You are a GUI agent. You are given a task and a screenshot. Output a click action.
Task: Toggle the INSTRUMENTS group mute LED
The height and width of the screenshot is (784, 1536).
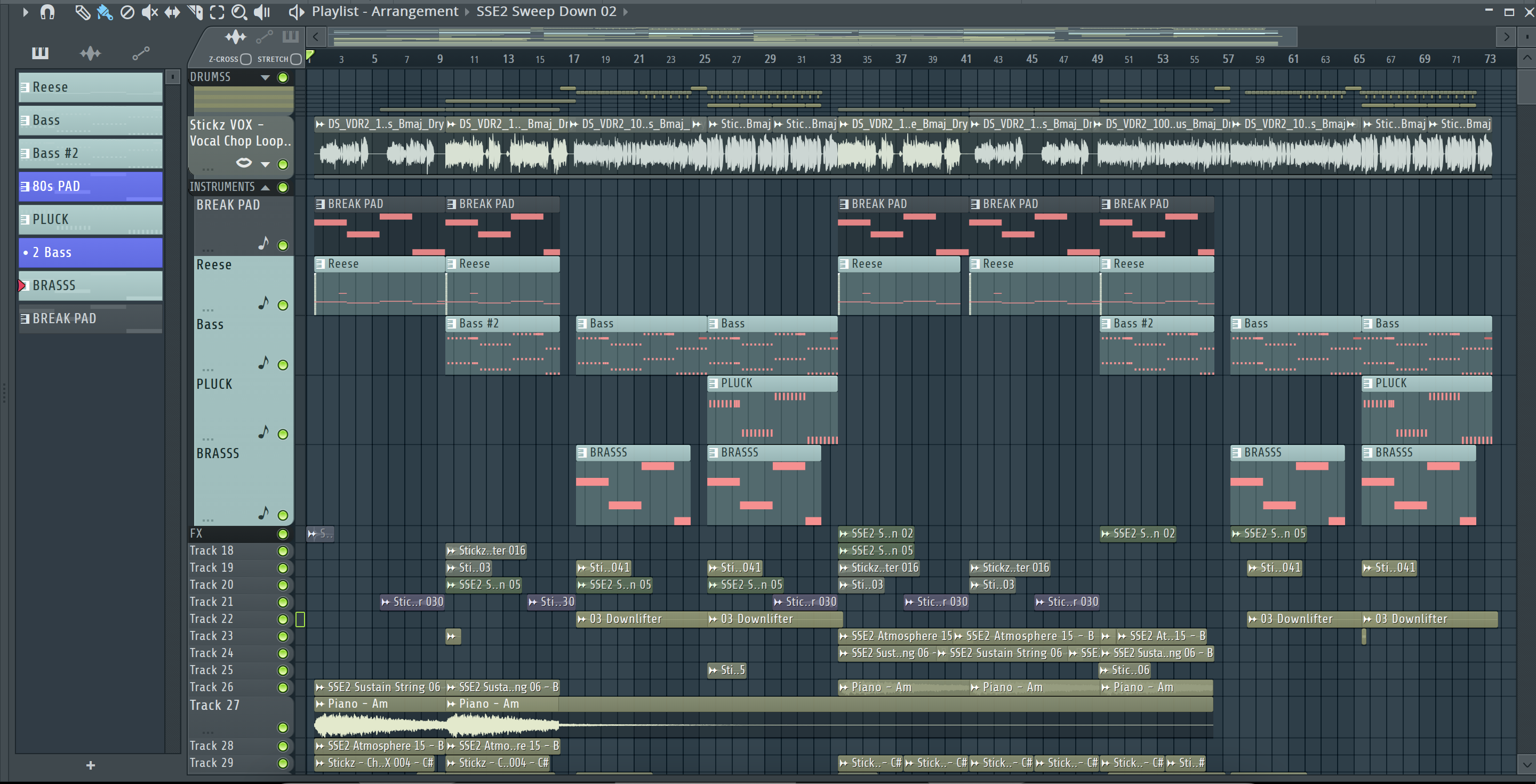(x=283, y=188)
